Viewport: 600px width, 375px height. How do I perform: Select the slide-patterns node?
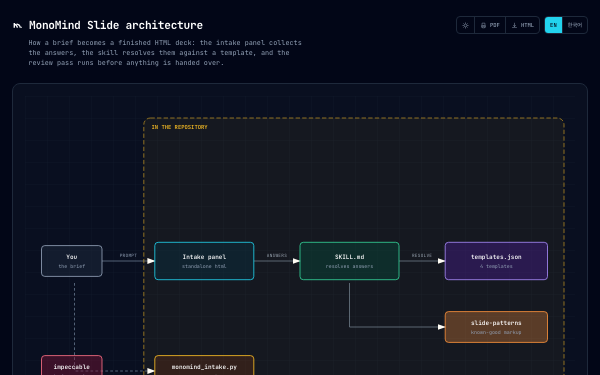[496, 327]
